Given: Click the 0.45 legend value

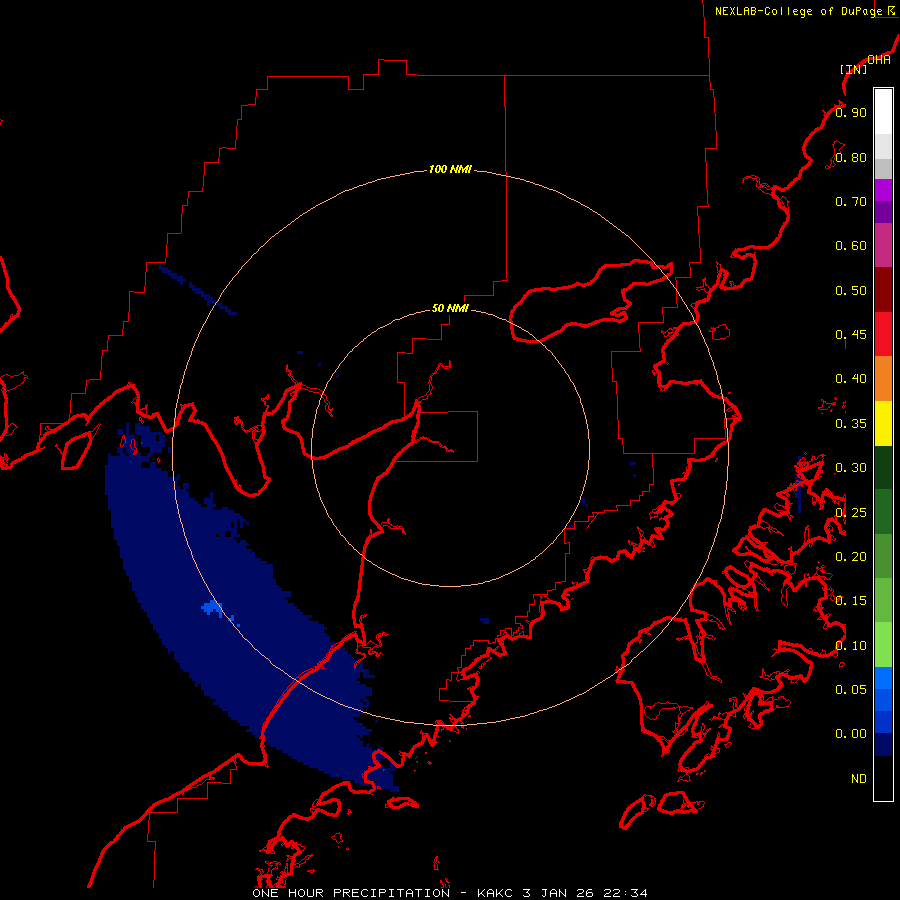Looking at the screenshot, I should tap(851, 335).
